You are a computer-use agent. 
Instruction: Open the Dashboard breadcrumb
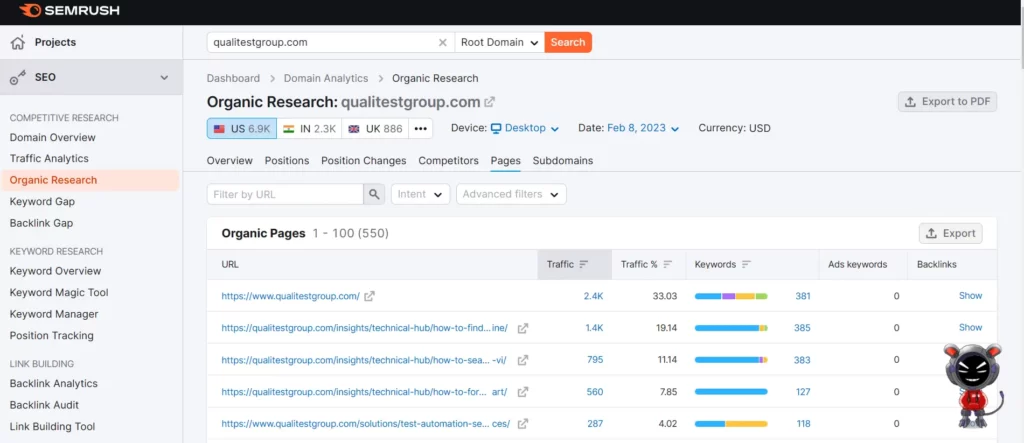(233, 78)
